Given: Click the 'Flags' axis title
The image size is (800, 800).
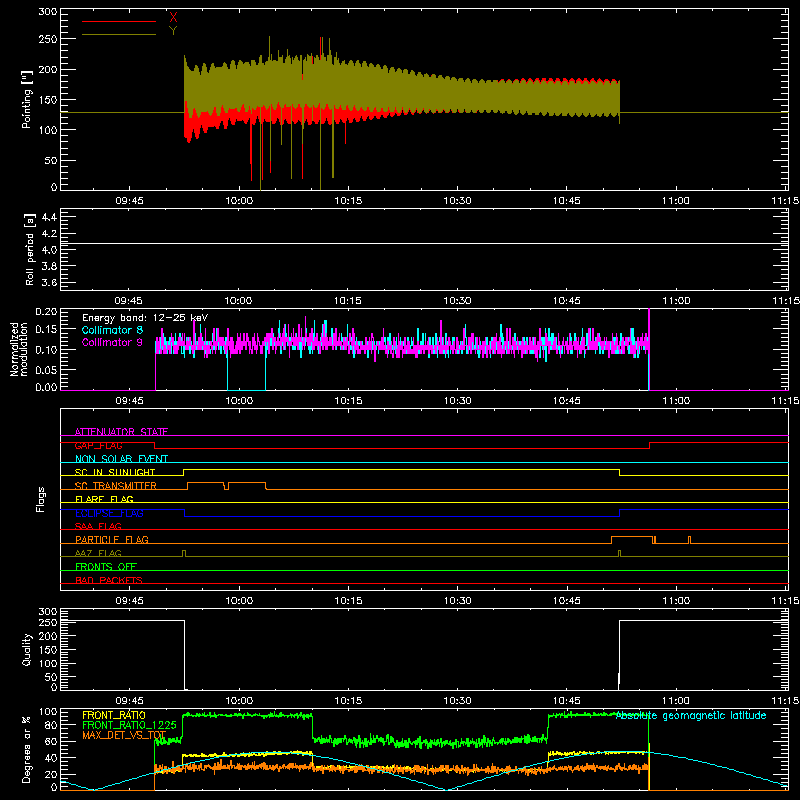Looking at the screenshot, I should point(40,499).
